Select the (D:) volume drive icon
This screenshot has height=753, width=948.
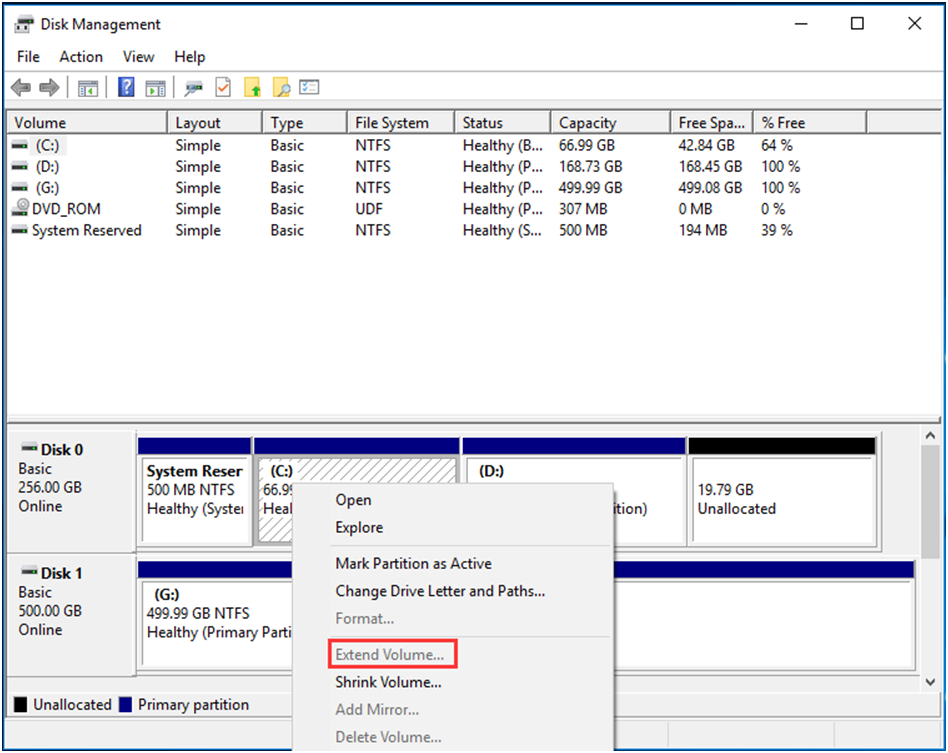(x=20, y=167)
